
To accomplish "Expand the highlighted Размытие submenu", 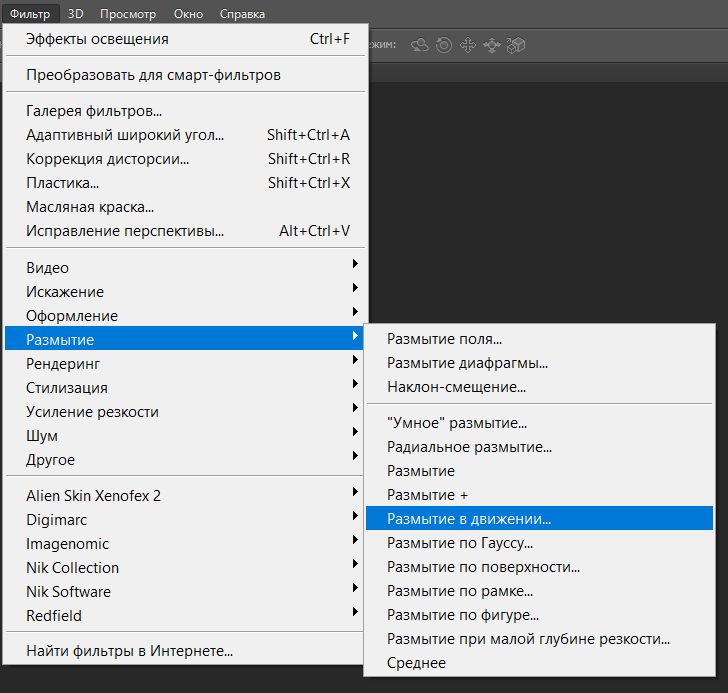I will pyautogui.click(x=185, y=338).
